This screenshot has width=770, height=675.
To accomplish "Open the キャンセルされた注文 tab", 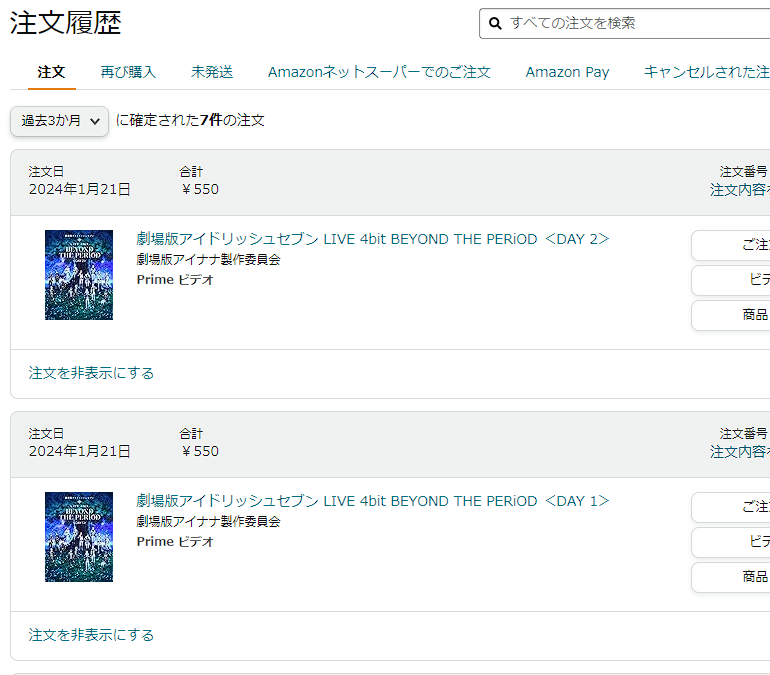I will 707,72.
